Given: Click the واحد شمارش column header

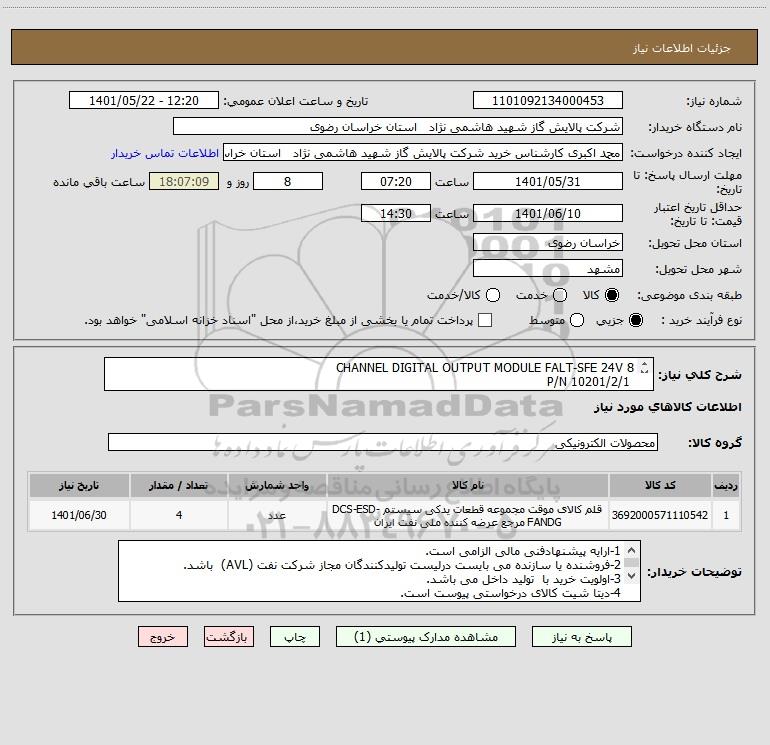Looking at the screenshot, I should click(x=277, y=485).
